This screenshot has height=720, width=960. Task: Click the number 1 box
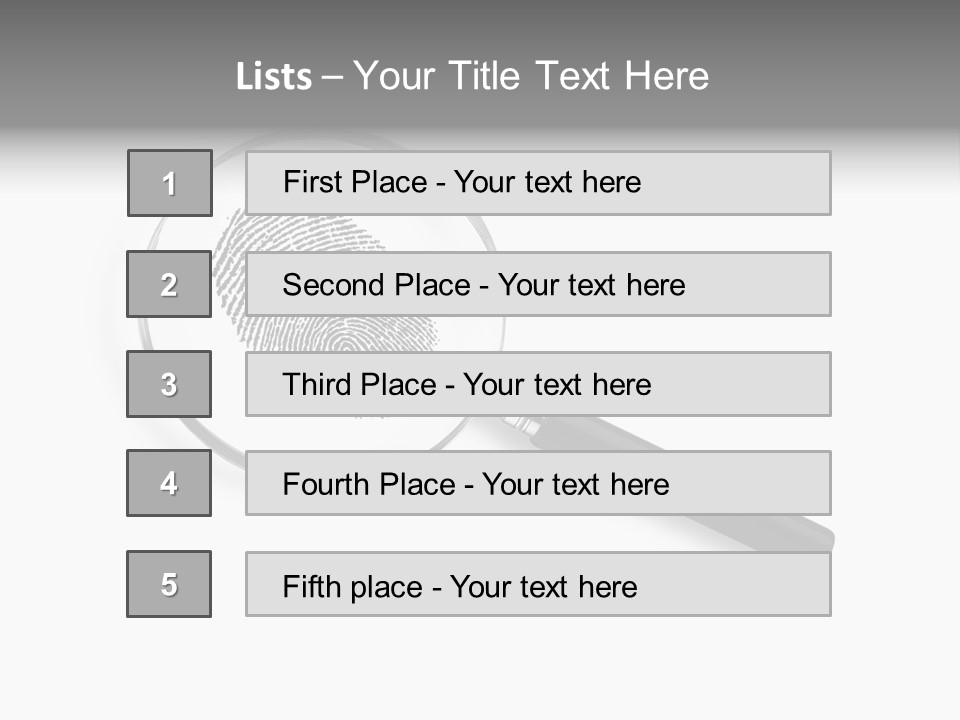170,183
